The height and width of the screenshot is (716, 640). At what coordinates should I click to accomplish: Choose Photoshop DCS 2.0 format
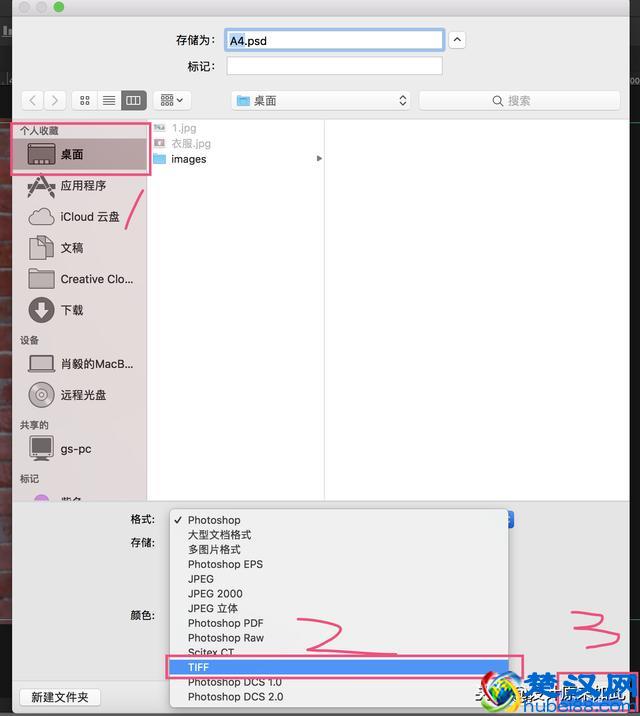pyautogui.click(x=339, y=697)
